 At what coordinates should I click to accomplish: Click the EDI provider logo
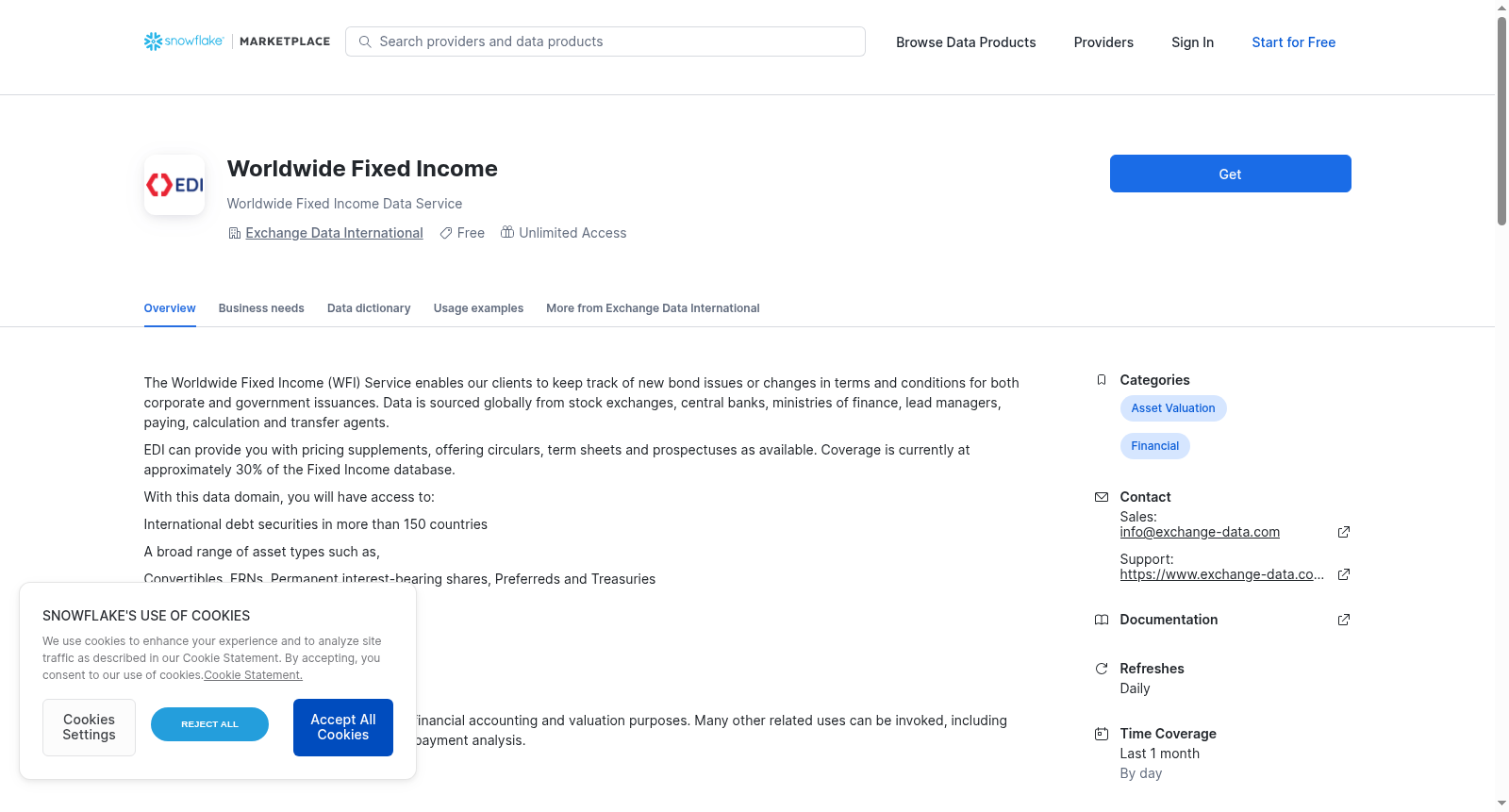tap(174, 185)
